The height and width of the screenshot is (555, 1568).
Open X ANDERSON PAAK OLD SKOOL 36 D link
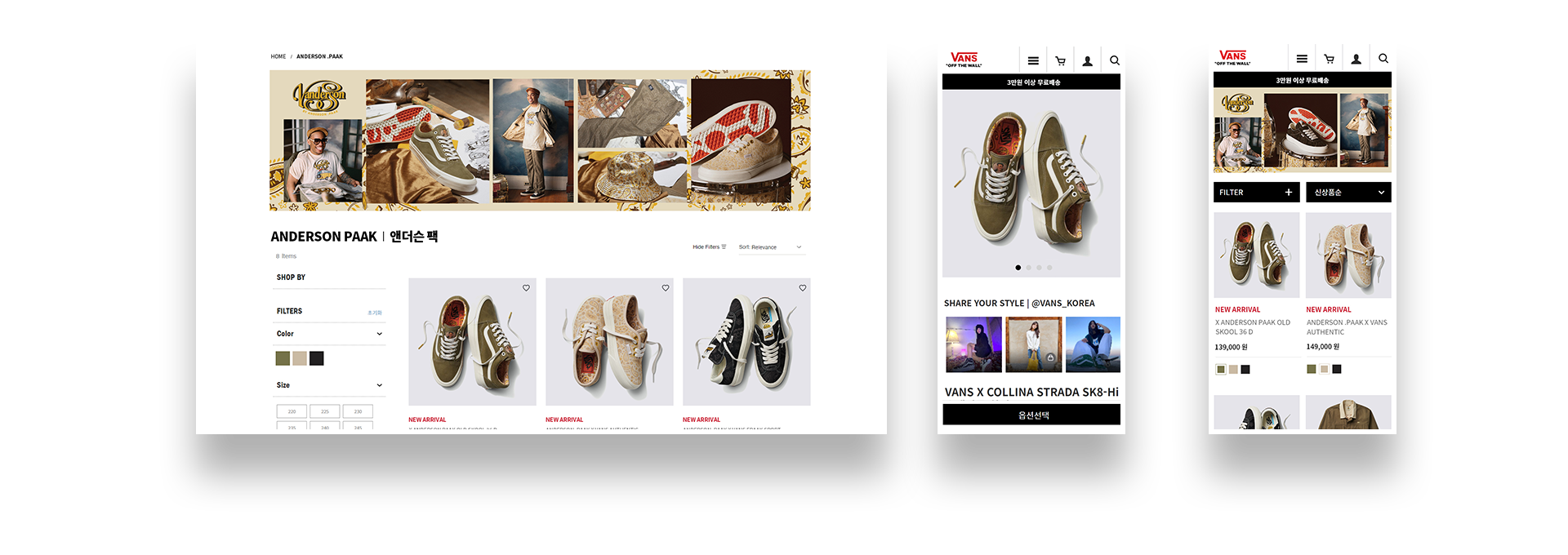tap(1253, 327)
